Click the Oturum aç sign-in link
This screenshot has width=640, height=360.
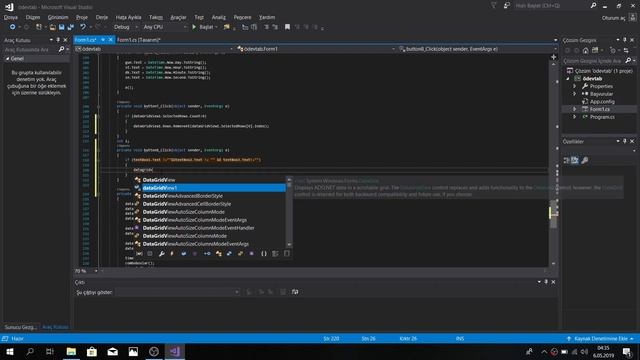[x=613, y=18]
